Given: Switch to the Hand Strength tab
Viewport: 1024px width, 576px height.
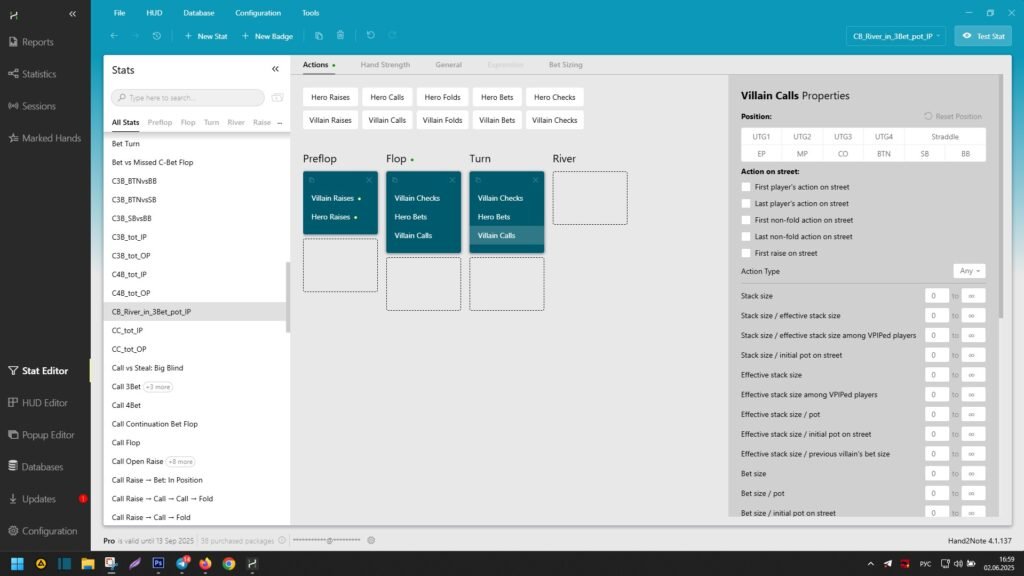Looking at the screenshot, I should 385,65.
